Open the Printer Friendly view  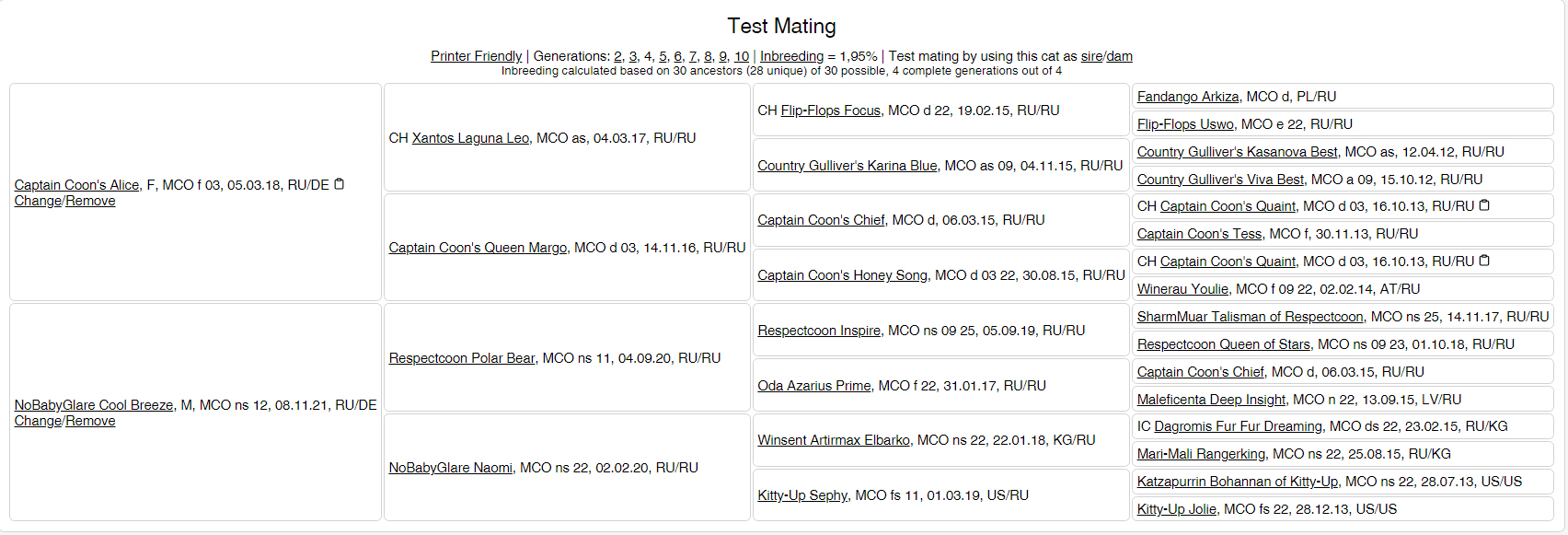click(x=476, y=56)
